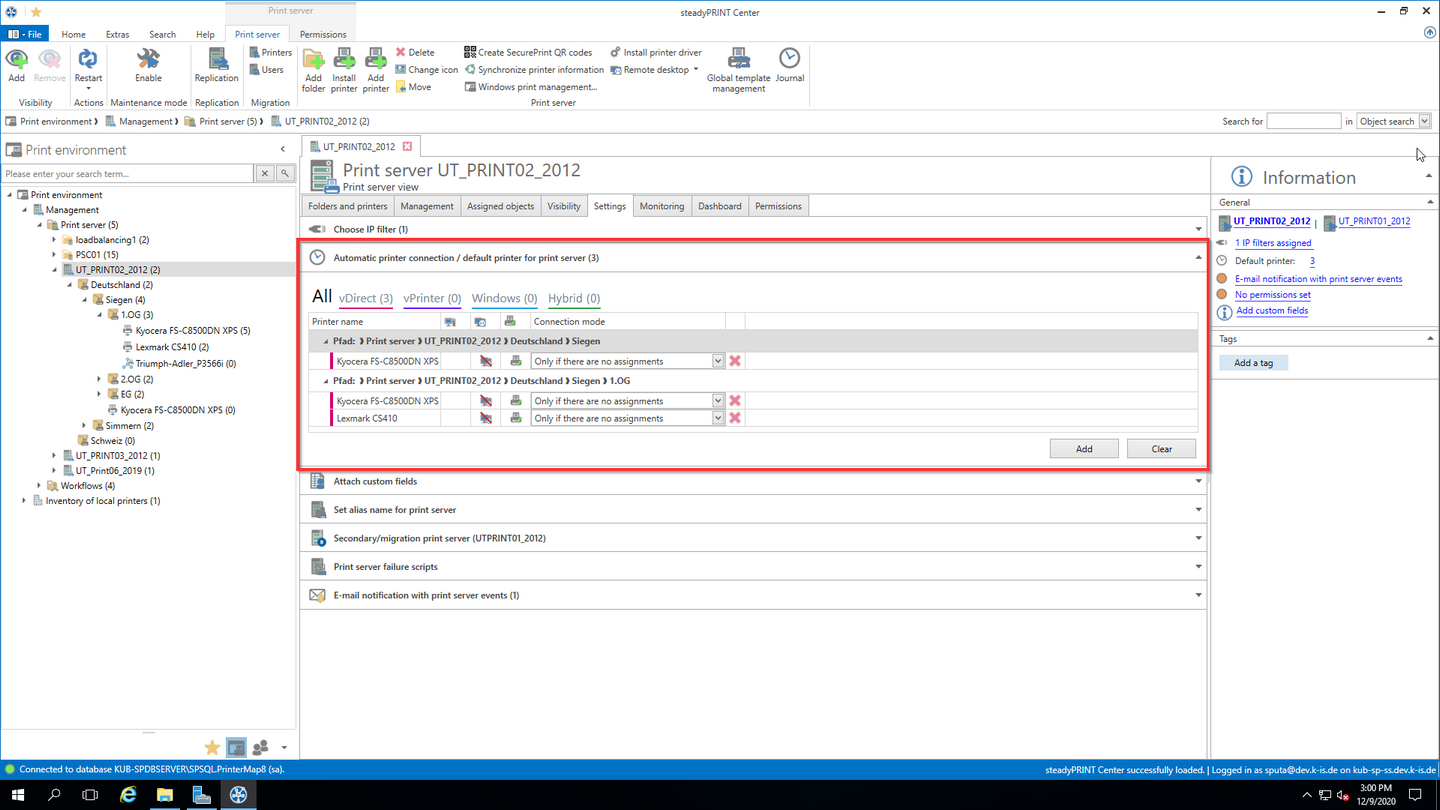1440x810 pixels.
Task: Open connection mode dropdown for Lexmark CS410
Action: [718, 418]
